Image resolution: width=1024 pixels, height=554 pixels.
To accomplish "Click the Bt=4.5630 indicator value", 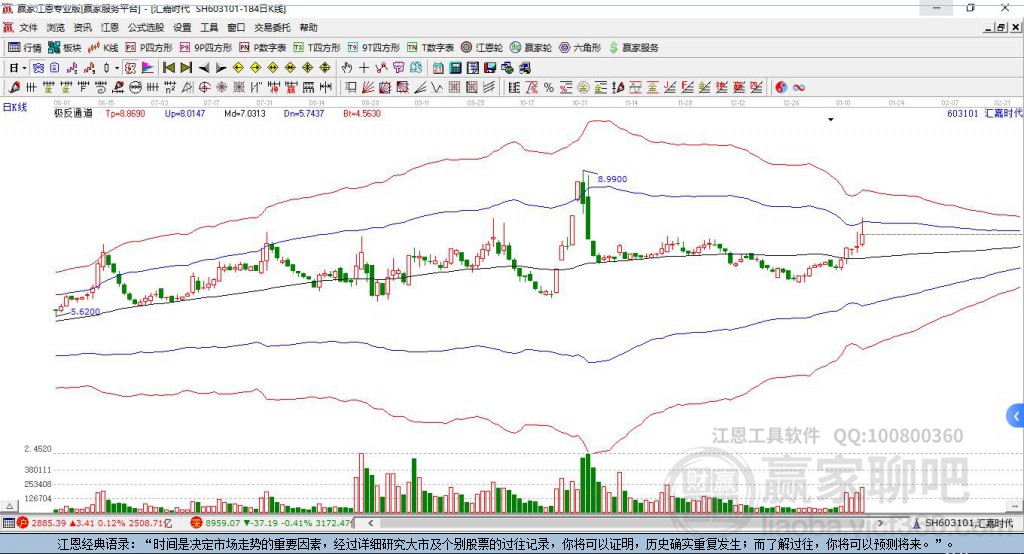I will coord(362,113).
